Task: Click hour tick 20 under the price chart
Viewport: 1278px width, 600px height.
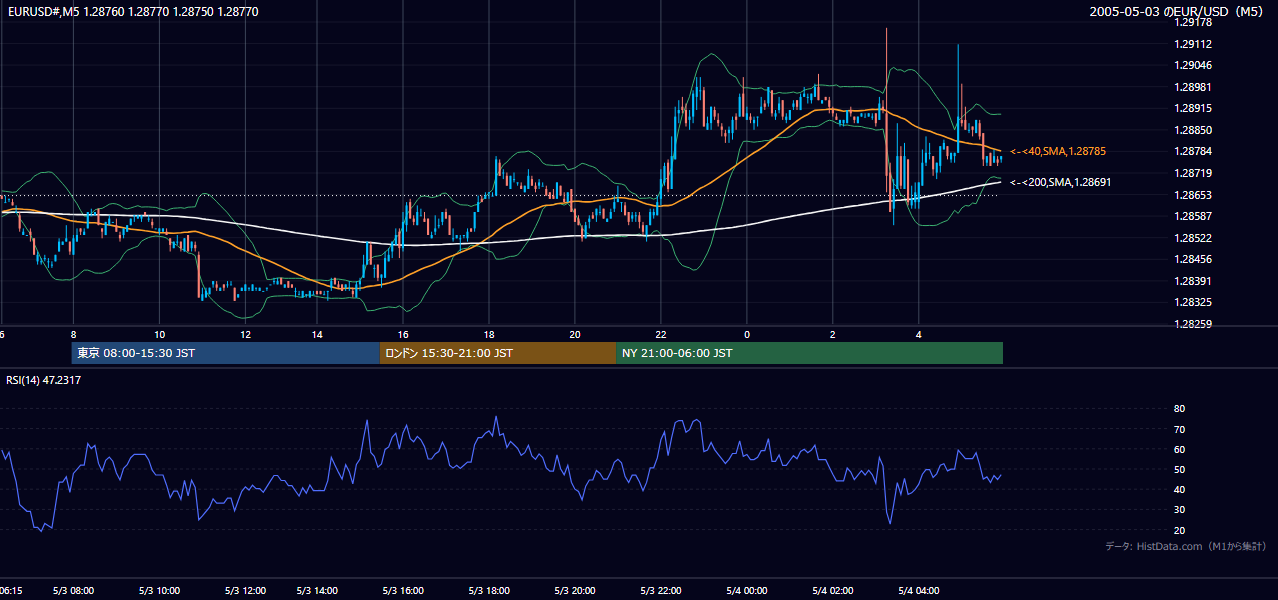Action: click(575, 333)
